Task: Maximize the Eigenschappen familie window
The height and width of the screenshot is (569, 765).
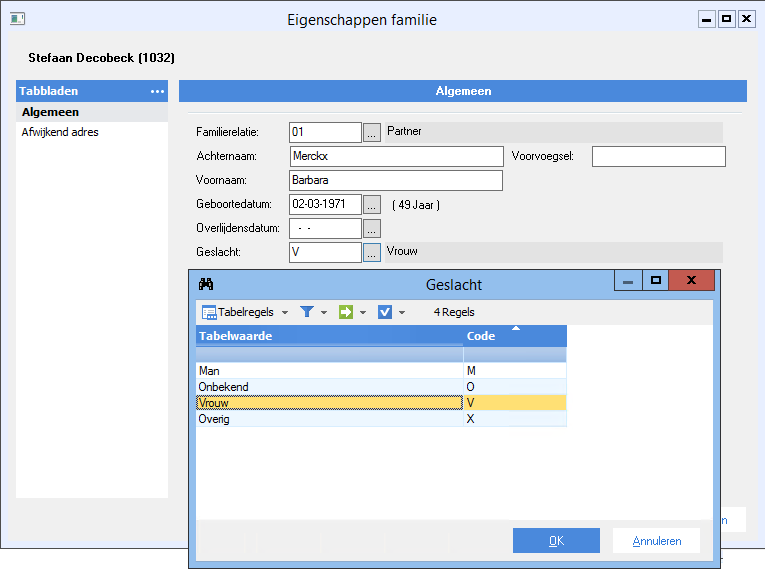Action: click(726, 19)
